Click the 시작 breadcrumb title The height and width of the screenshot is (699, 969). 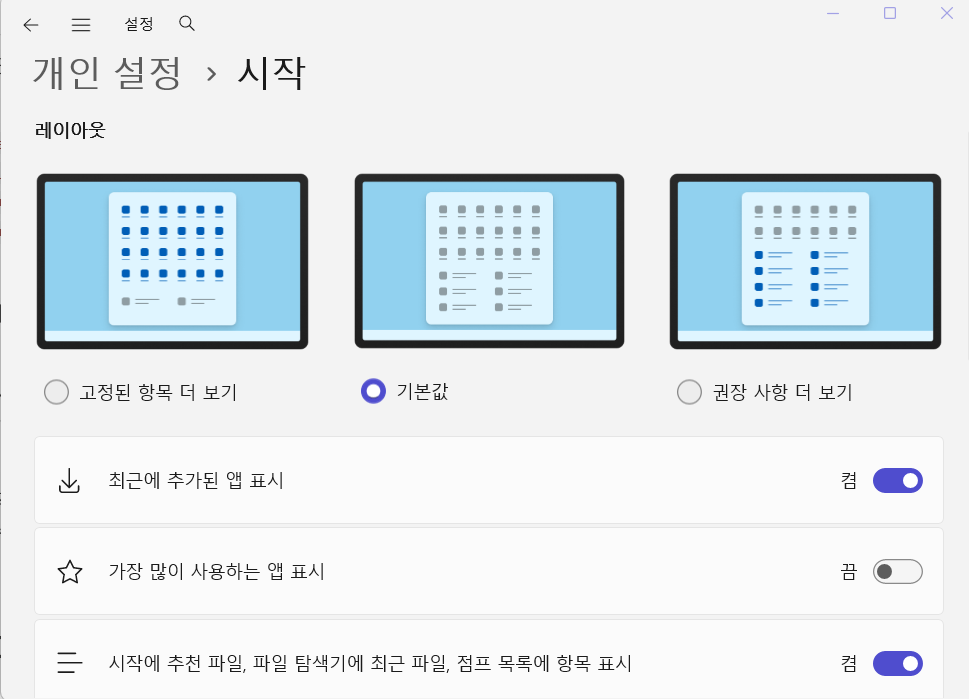(271, 72)
